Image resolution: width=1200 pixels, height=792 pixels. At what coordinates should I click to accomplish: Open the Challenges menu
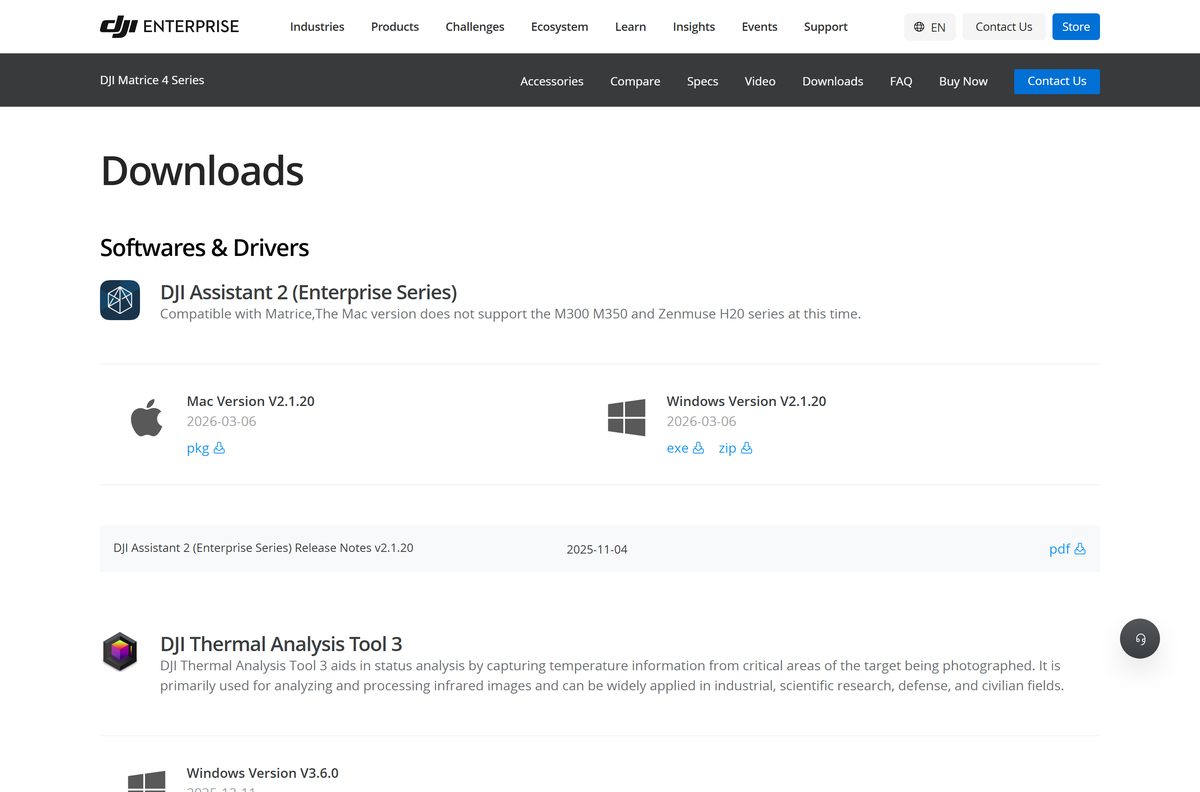475,27
